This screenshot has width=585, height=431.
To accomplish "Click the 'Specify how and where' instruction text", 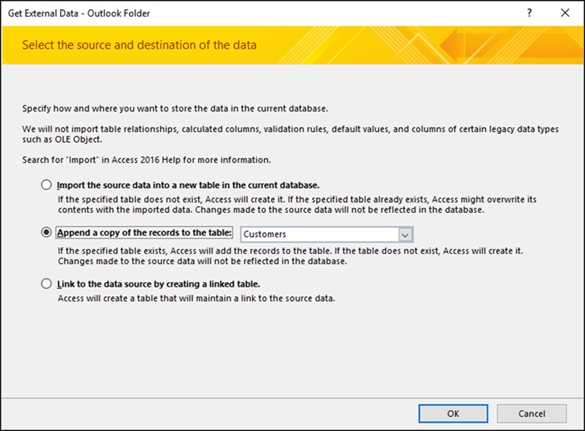I will [x=175, y=109].
